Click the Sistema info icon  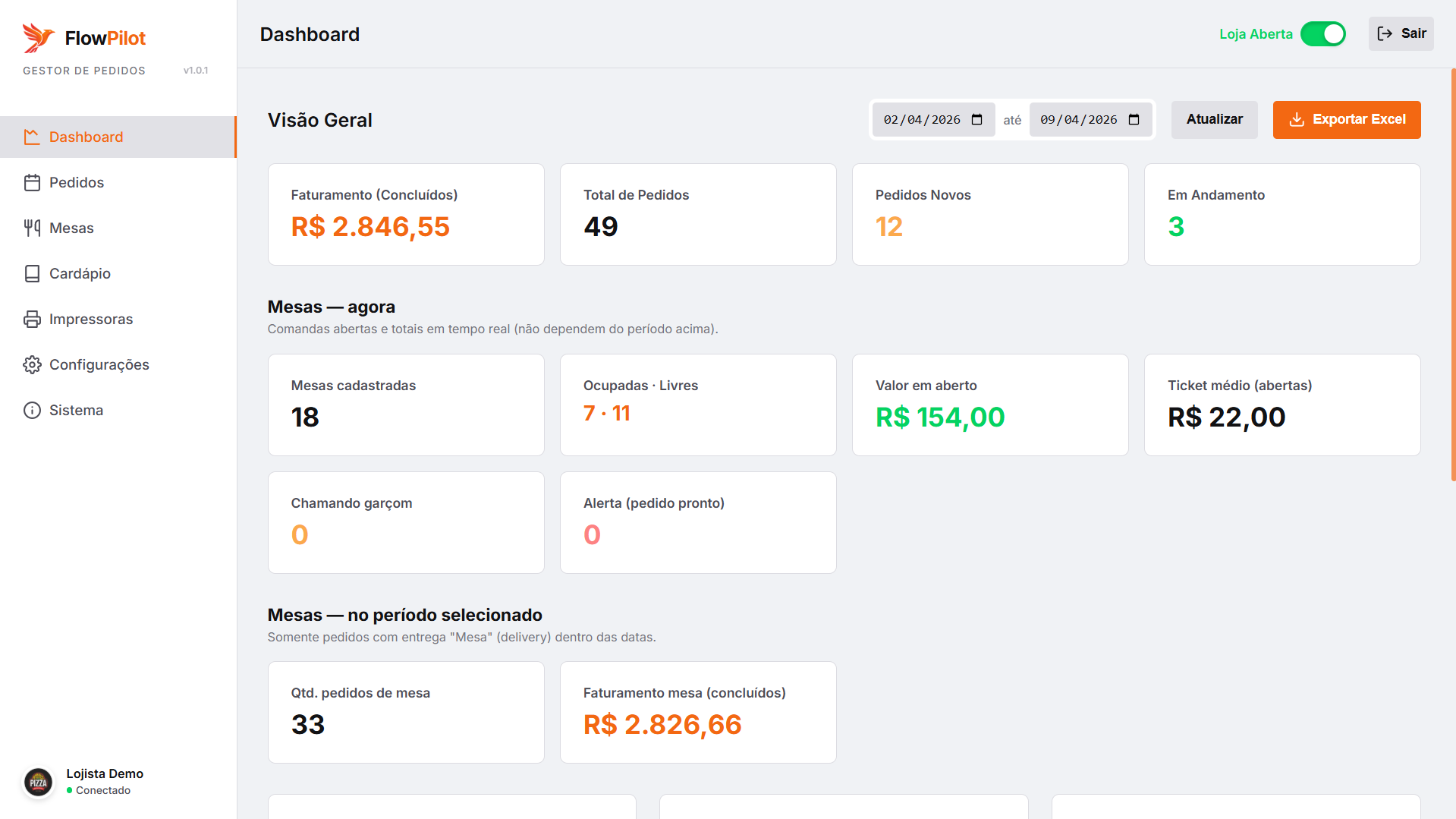32,411
